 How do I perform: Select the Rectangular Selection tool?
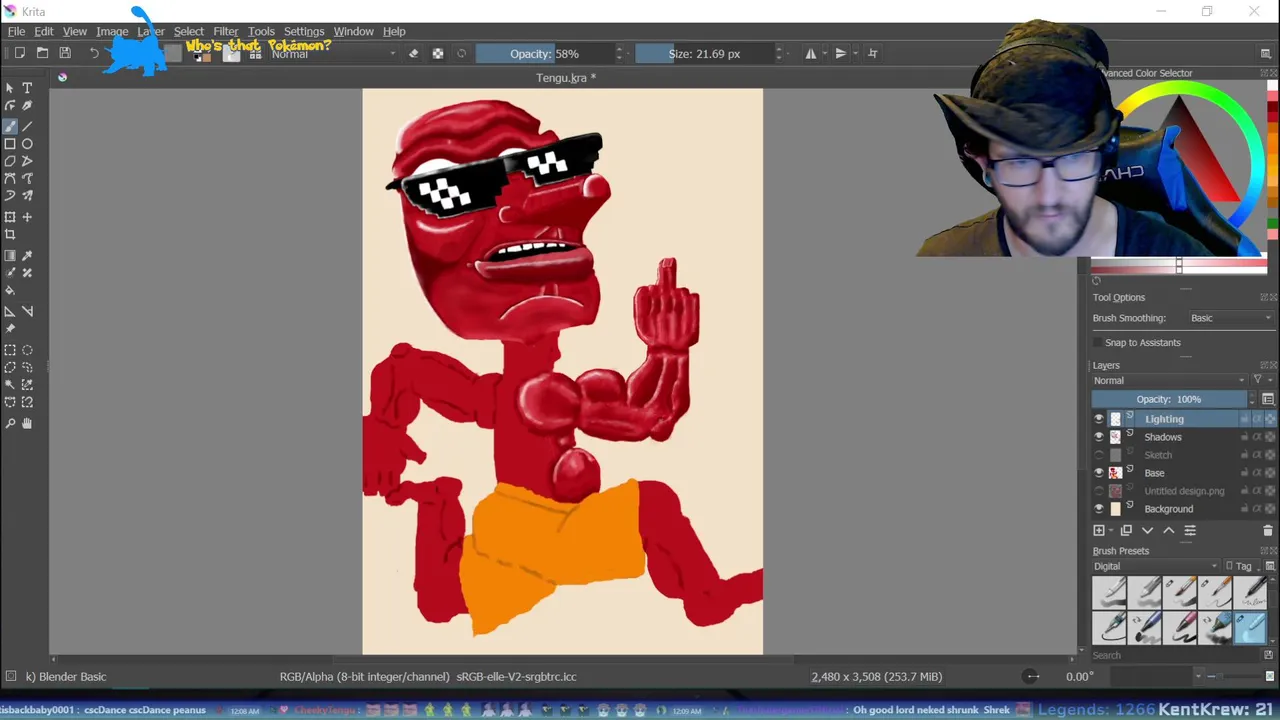coord(10,350)
